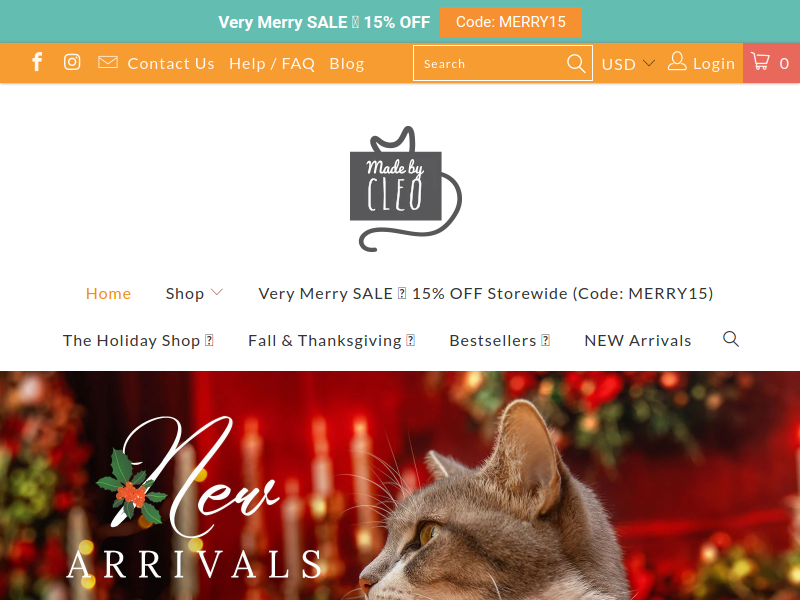
Task: Open the Facebook page icon
Action: [37, 62]
